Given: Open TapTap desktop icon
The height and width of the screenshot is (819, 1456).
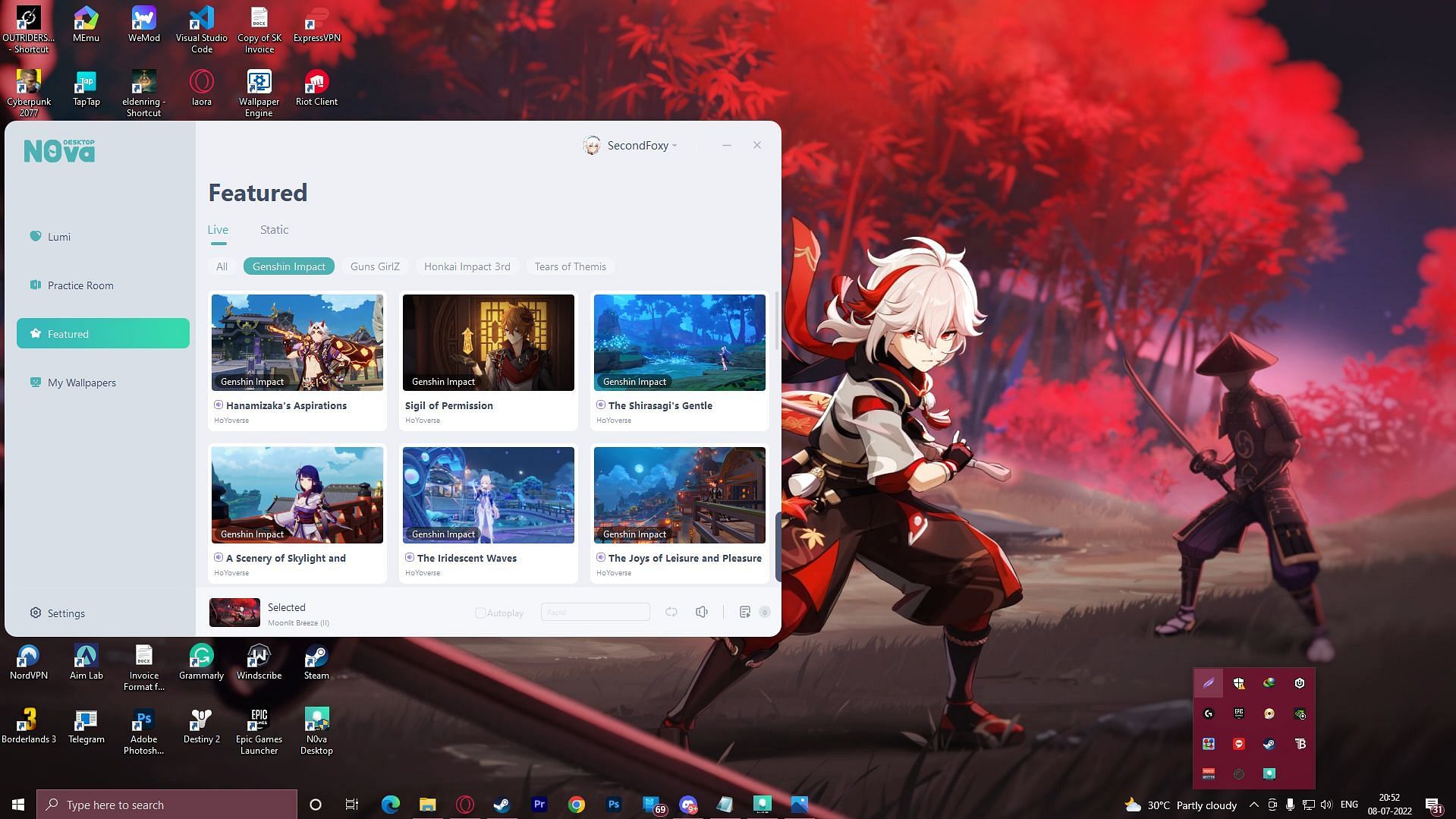Looking at the screenshot, I should (x=86, y=88).
